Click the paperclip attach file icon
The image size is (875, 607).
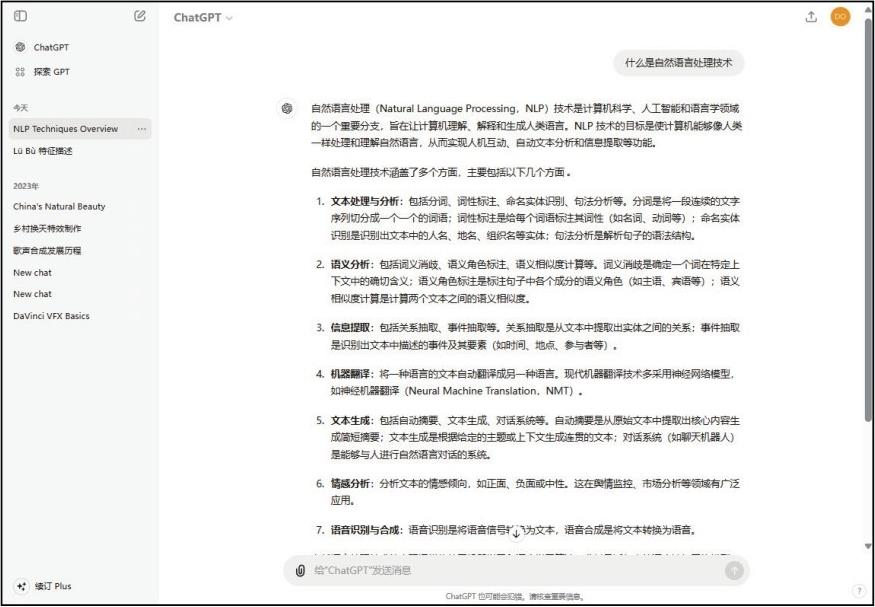pos(300,570)
